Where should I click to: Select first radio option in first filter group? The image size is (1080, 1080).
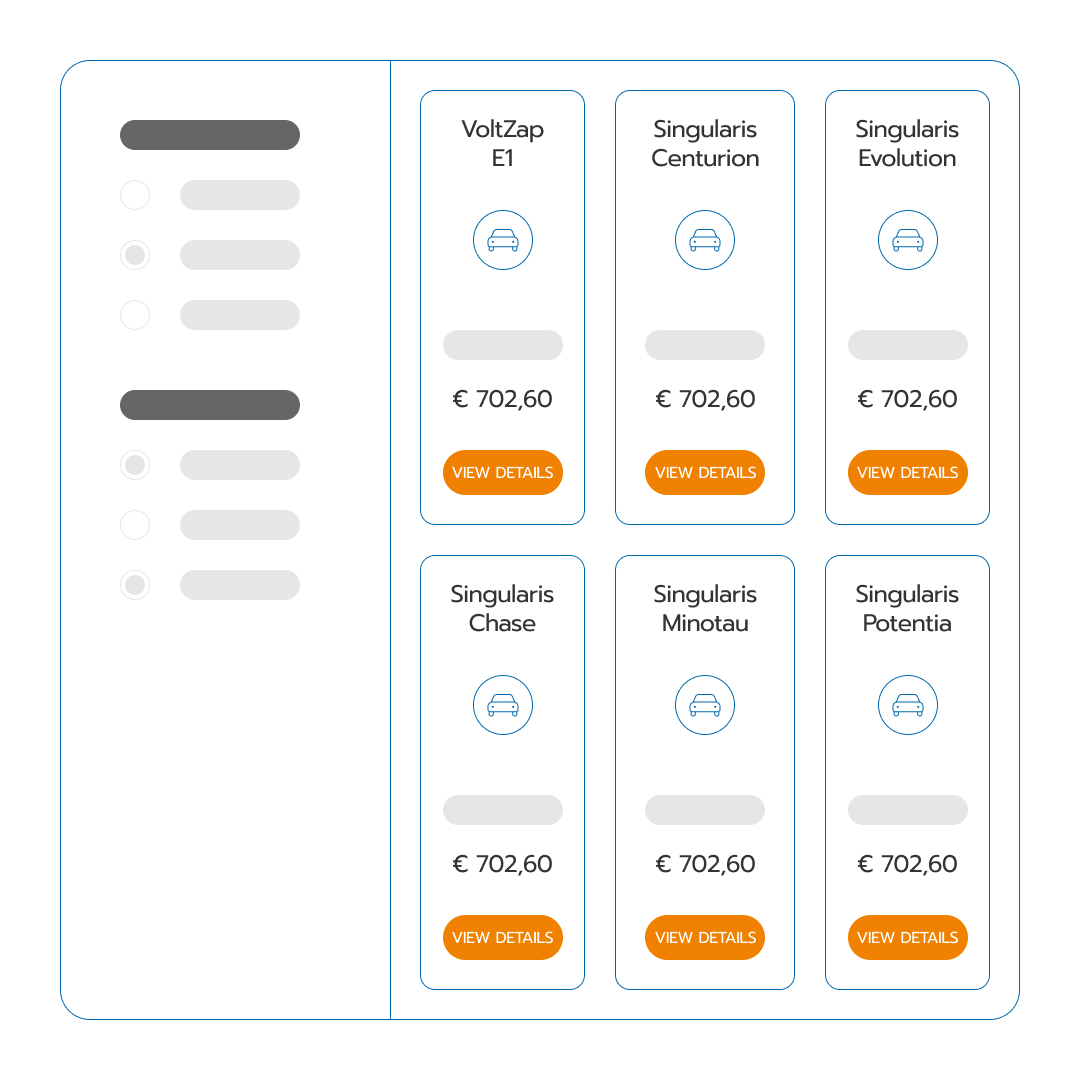tap(135, 195)
